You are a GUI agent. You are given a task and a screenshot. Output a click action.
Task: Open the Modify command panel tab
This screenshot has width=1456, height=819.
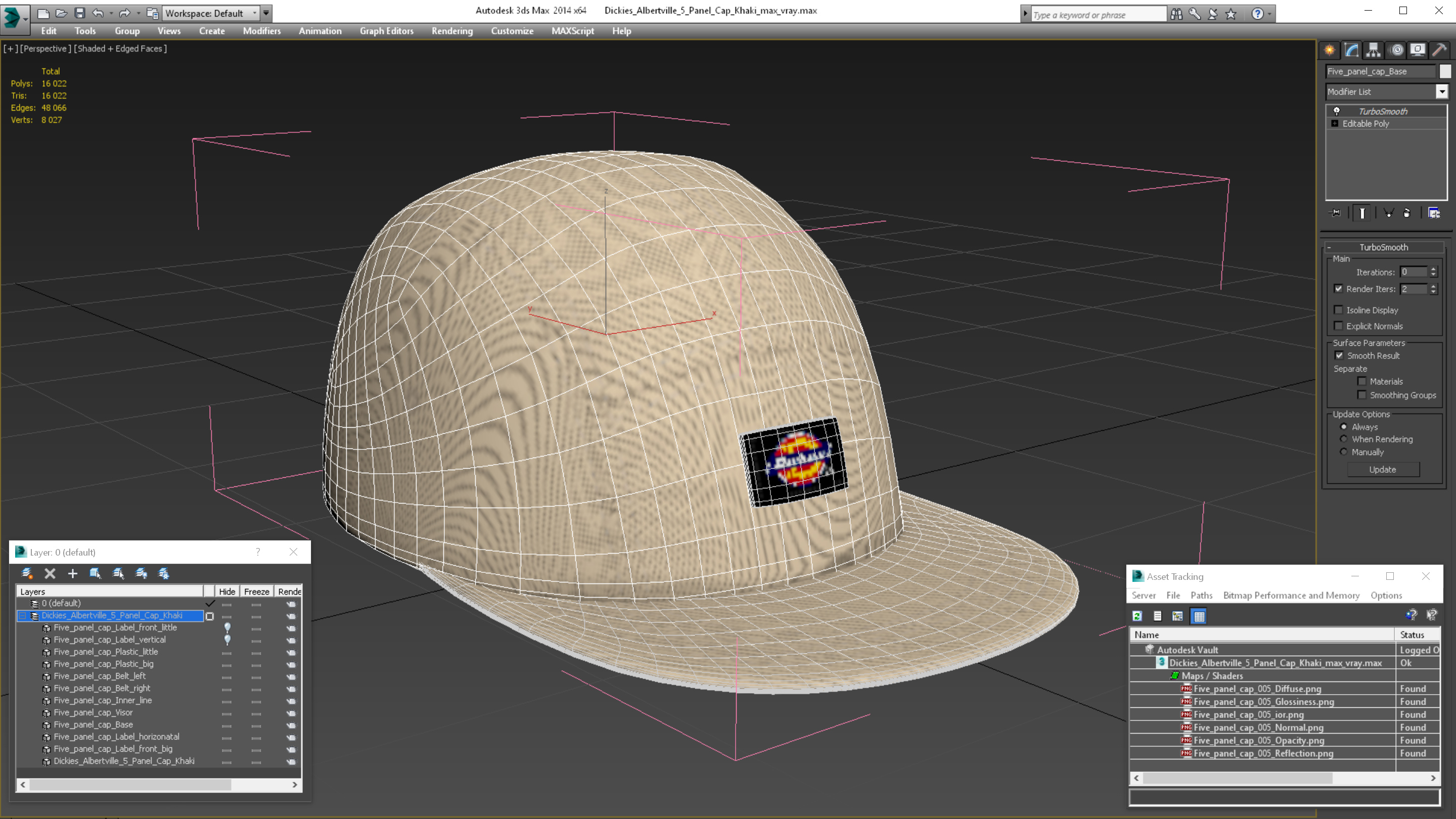pos(1351,51)
